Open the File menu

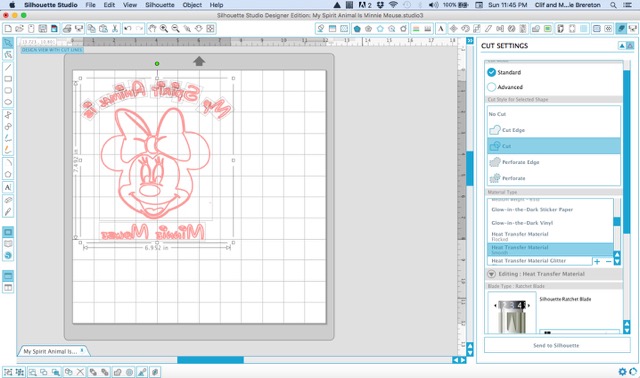[91, 5]
